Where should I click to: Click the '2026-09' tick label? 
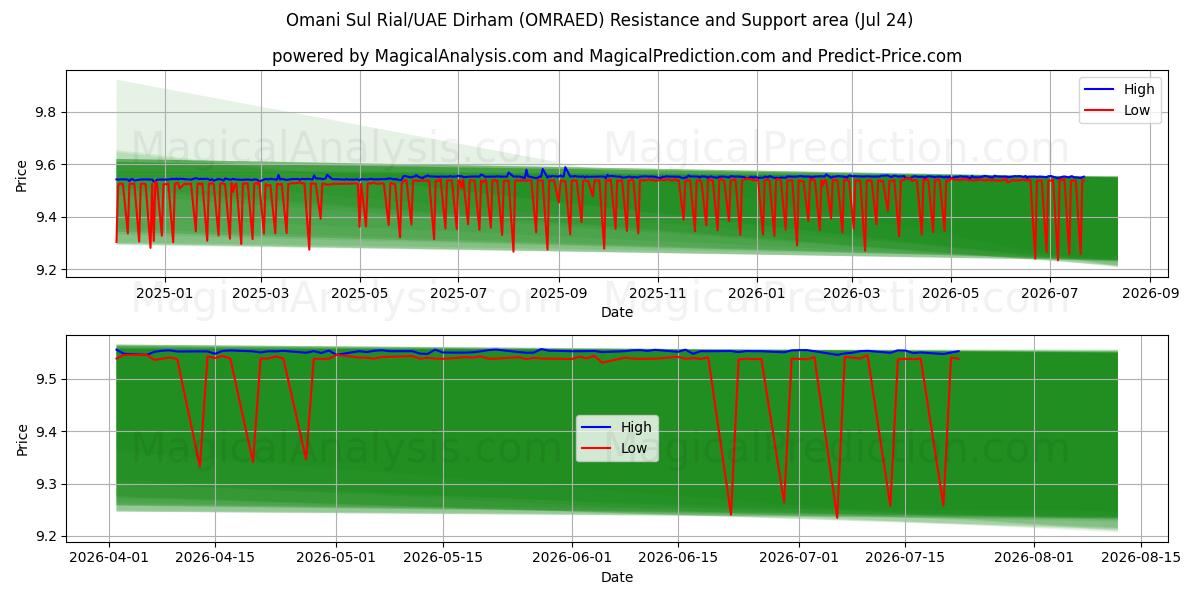tap(1149, 293)
